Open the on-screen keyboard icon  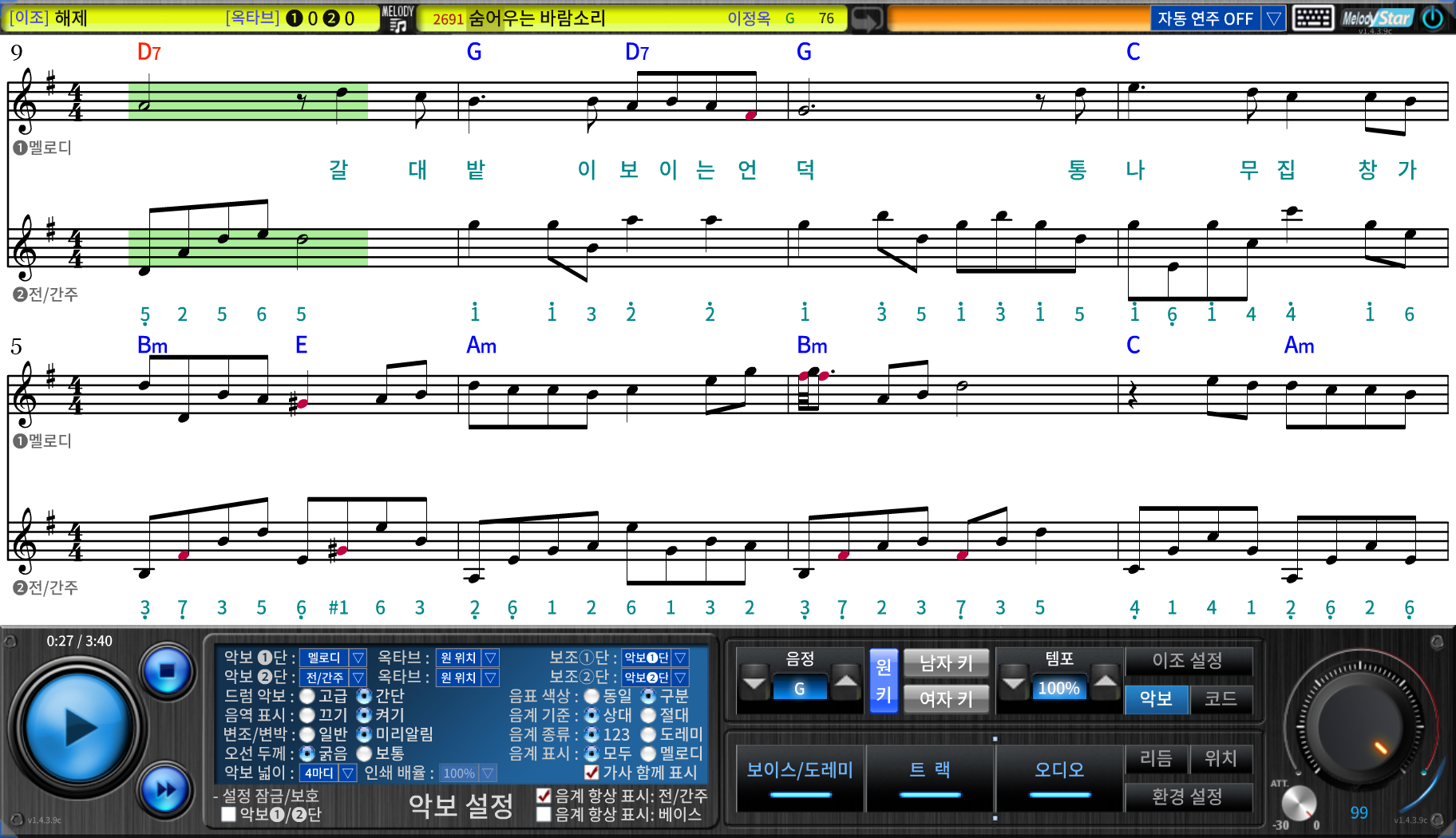(x=1312, y=18)
